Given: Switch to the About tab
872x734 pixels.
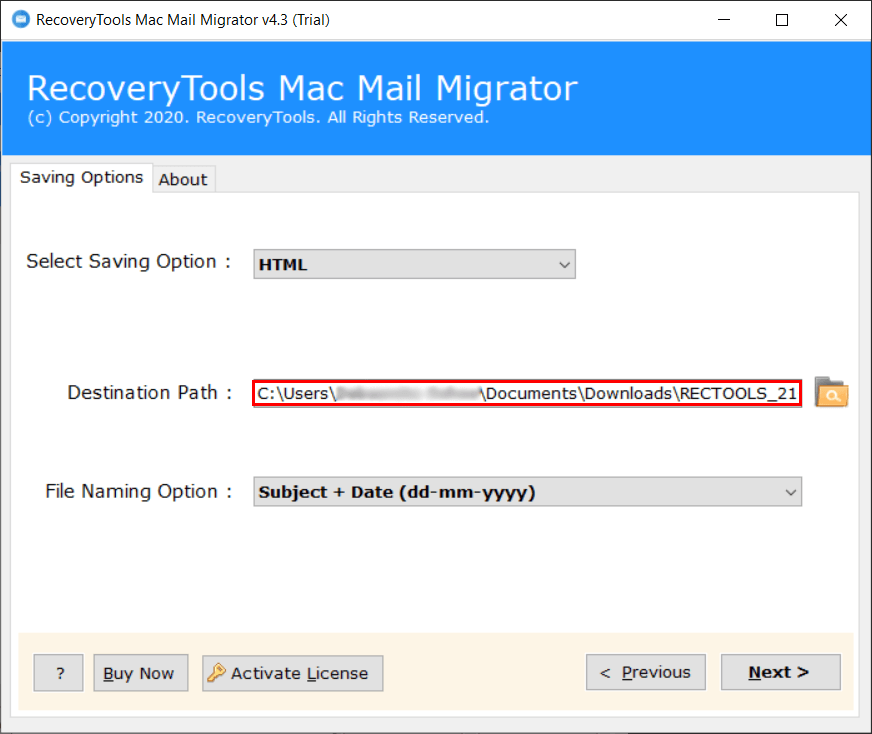Looking at the screenshot, I should (x=183, y=179).
